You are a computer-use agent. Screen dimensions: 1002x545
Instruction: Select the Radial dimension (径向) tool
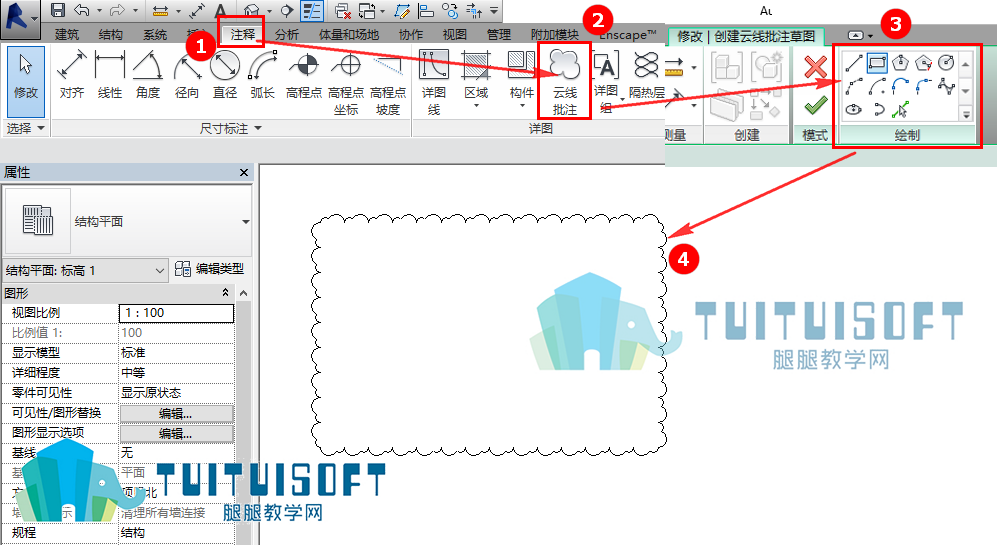(187, 75)
